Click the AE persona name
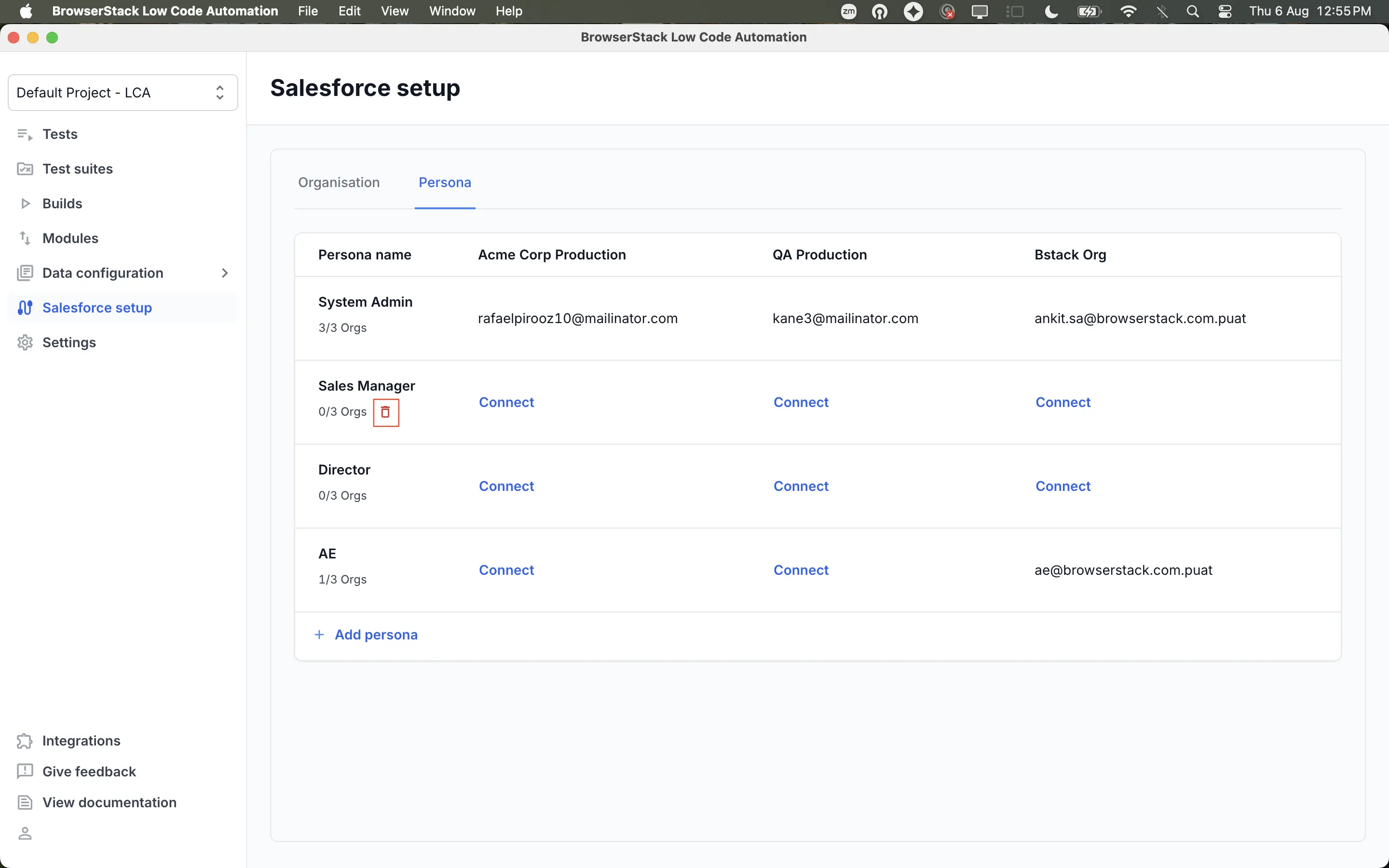1389x868 pixels. (327, 554)
